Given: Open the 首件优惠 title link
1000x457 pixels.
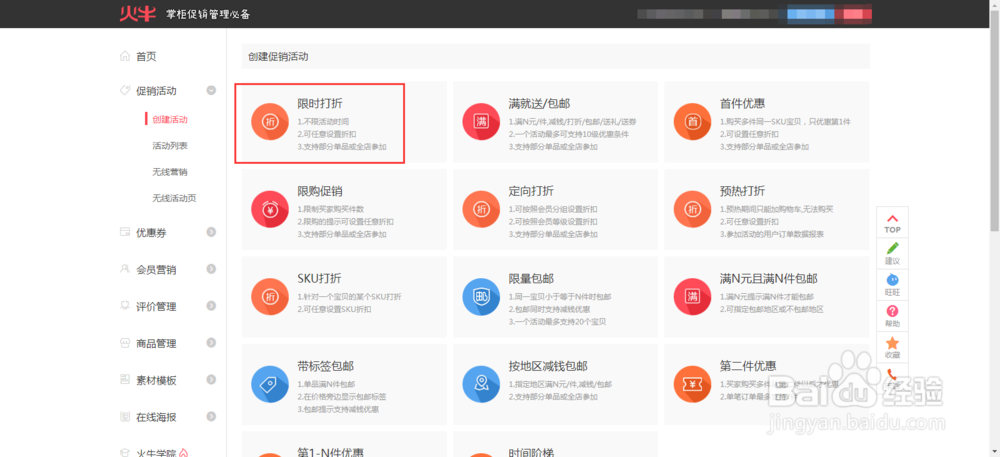Looking at the screenshot, I should click(742, 103).
